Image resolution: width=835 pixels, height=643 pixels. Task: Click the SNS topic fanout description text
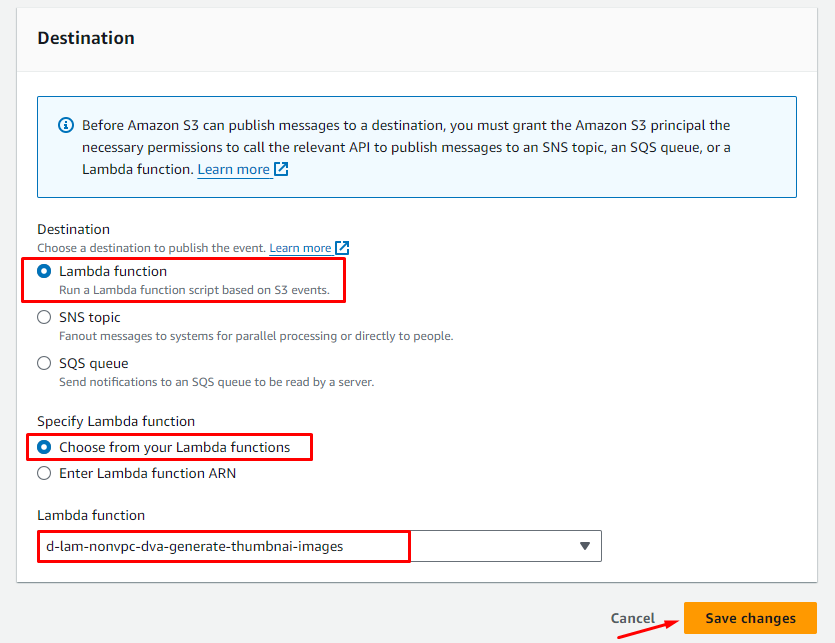click(256, 336)
